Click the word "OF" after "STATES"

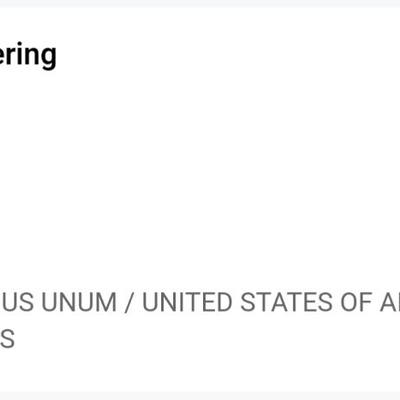(356, 302)
